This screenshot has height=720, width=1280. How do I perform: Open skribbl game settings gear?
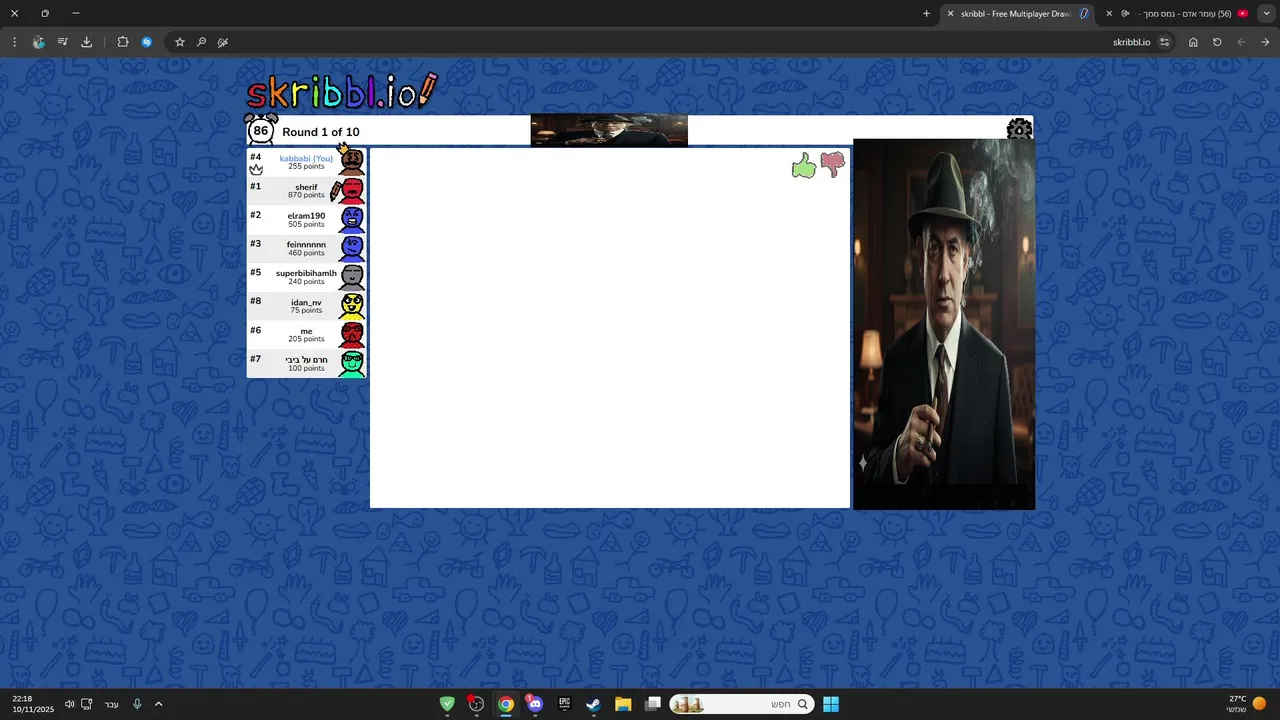click(x=1019, y=130)
